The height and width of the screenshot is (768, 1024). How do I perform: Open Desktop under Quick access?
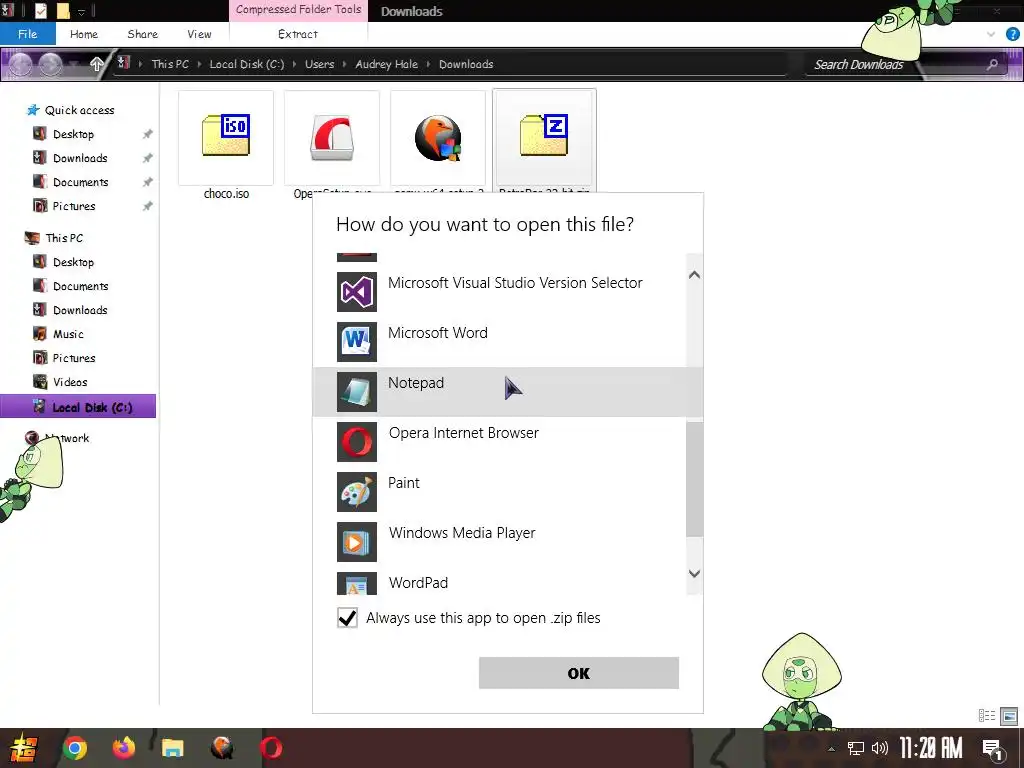pos(73,134)
